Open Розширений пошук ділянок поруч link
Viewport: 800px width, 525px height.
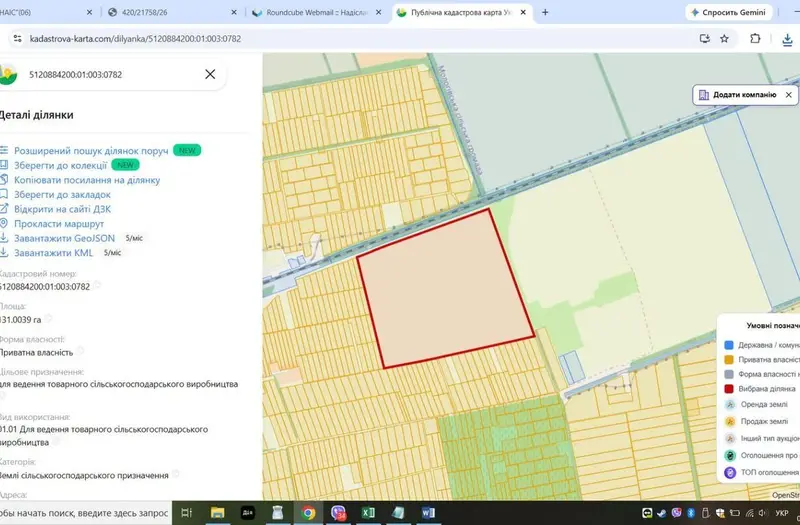tap(91, 151)
